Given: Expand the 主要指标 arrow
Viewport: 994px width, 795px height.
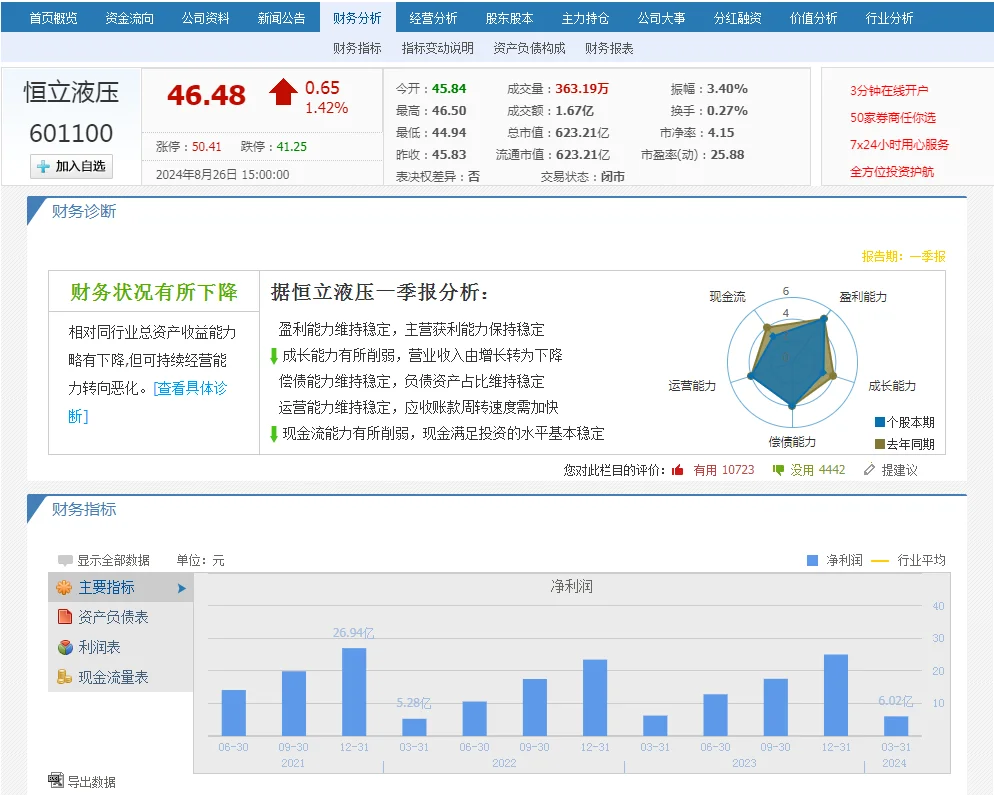Looking at the screenshot, I should click(x=182, y=588).
